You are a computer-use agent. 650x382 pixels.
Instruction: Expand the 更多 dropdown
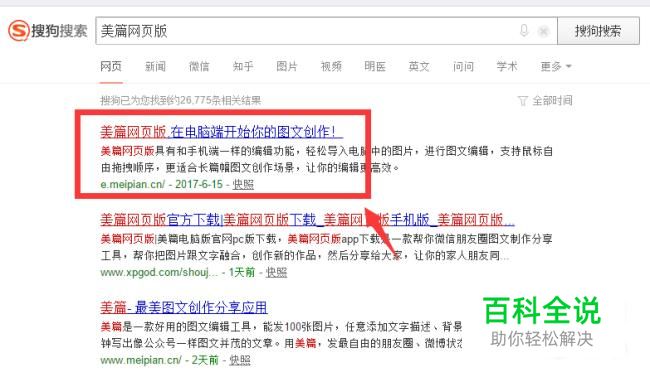tap(555, 66)
